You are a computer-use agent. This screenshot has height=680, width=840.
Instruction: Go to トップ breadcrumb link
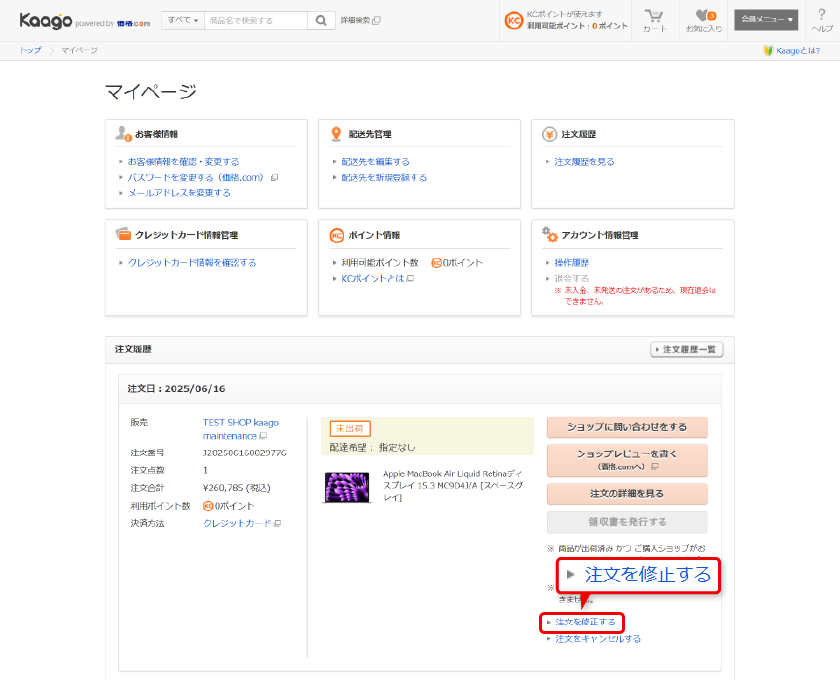click(31, 50)
